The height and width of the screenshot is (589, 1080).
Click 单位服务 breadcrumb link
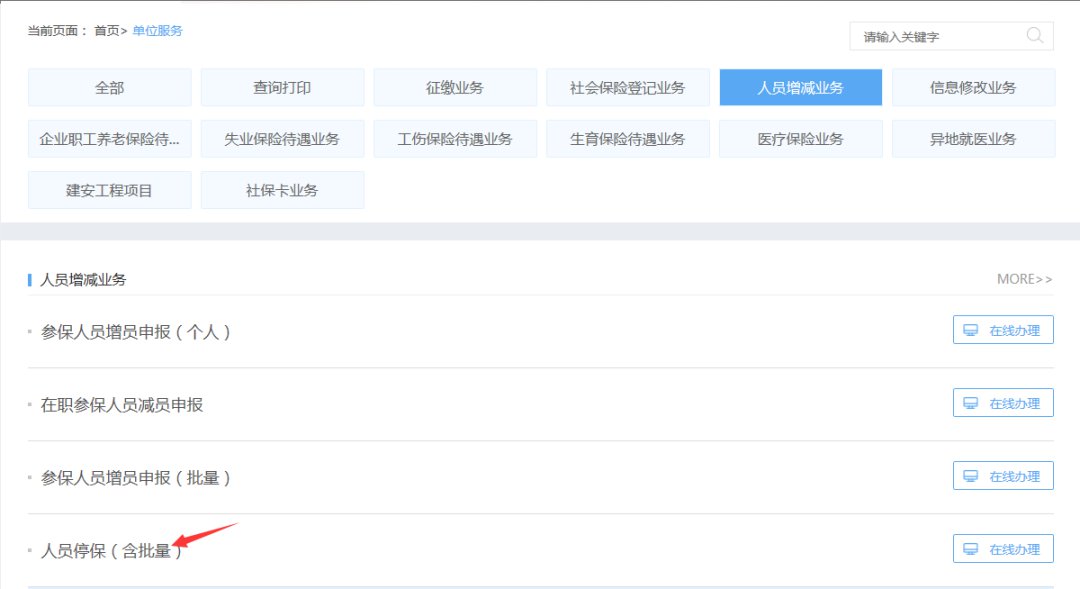click(158, 31)
